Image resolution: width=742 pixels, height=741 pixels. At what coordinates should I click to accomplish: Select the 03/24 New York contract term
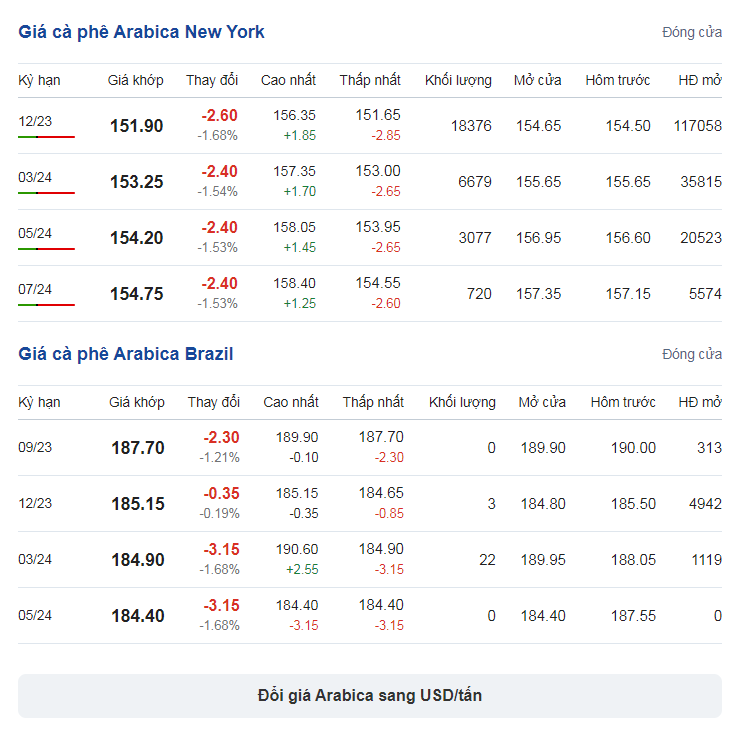[35, 177]
